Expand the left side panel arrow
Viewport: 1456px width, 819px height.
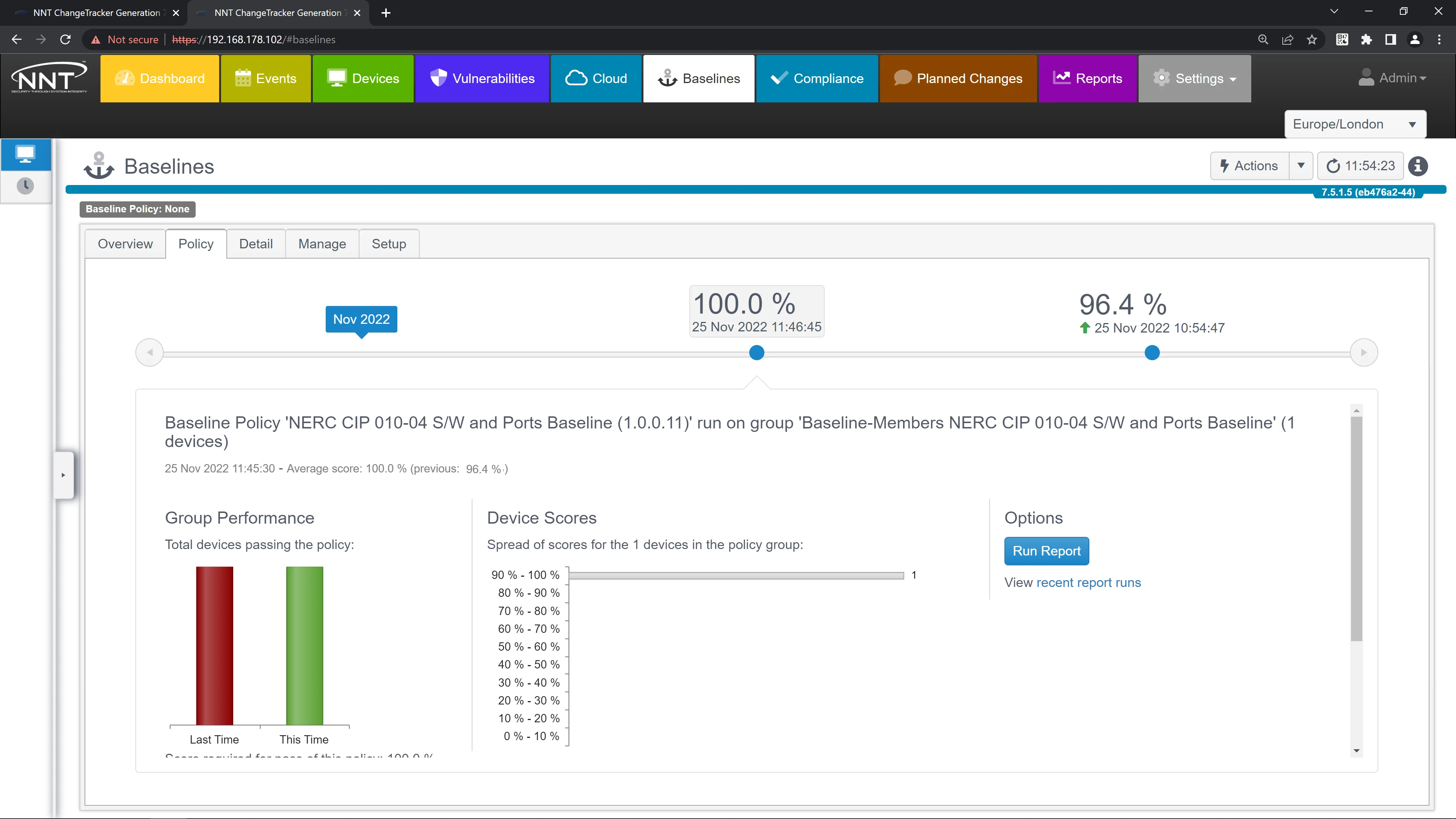(63, 475)
